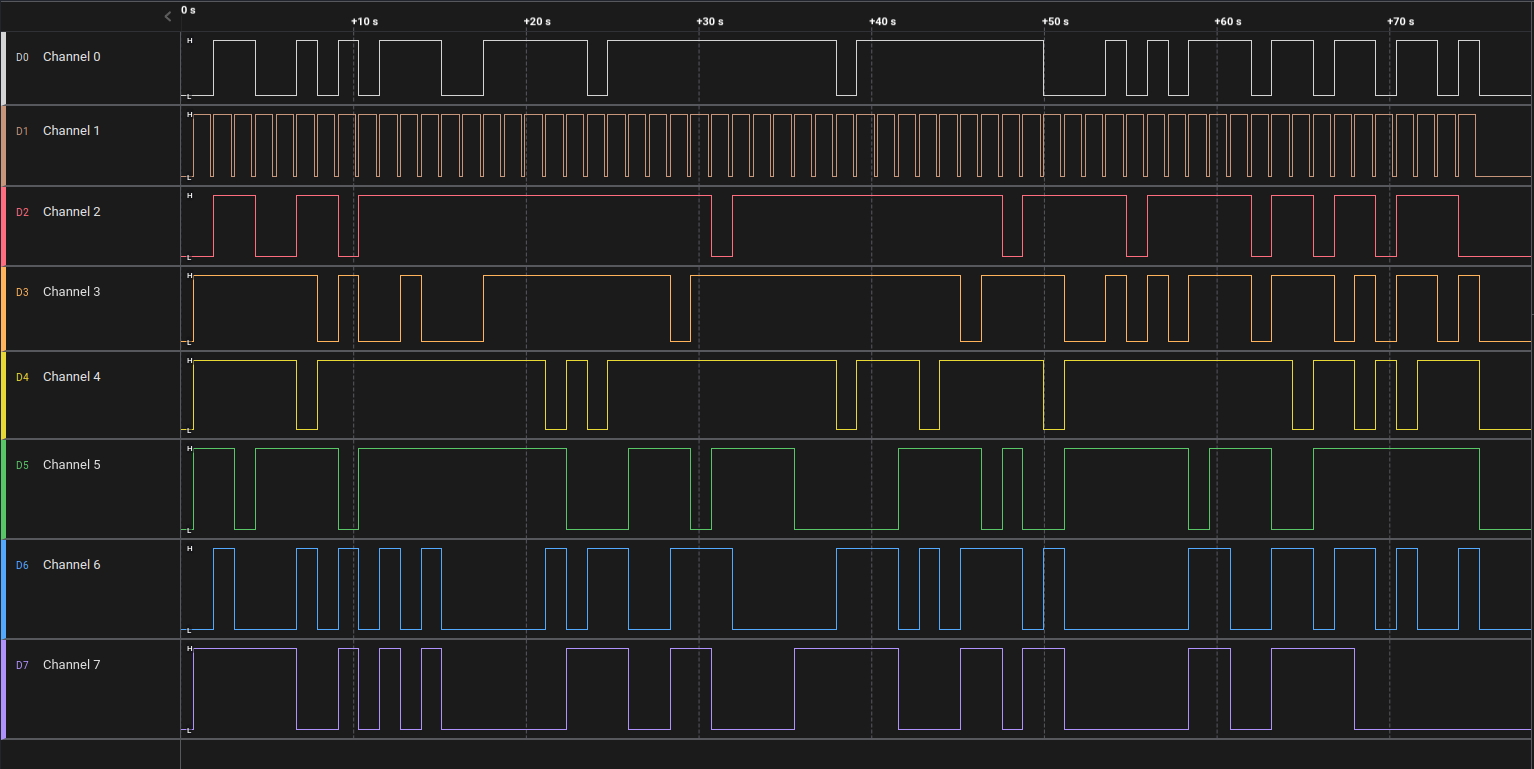This screenshot has height=769, width=1534.
Task: Click the purple color bar of Channel 7
Action: click(x=3, y=689)
